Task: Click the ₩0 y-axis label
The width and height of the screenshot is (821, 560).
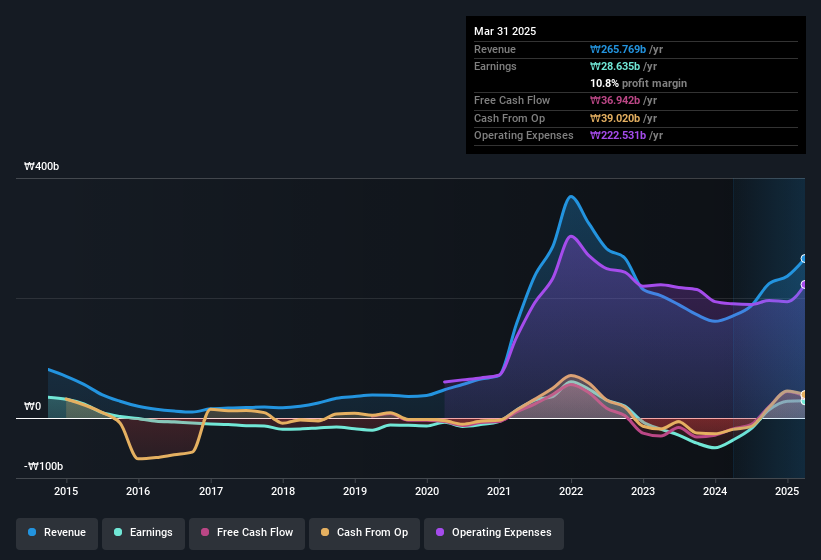Action: point(32,406)
